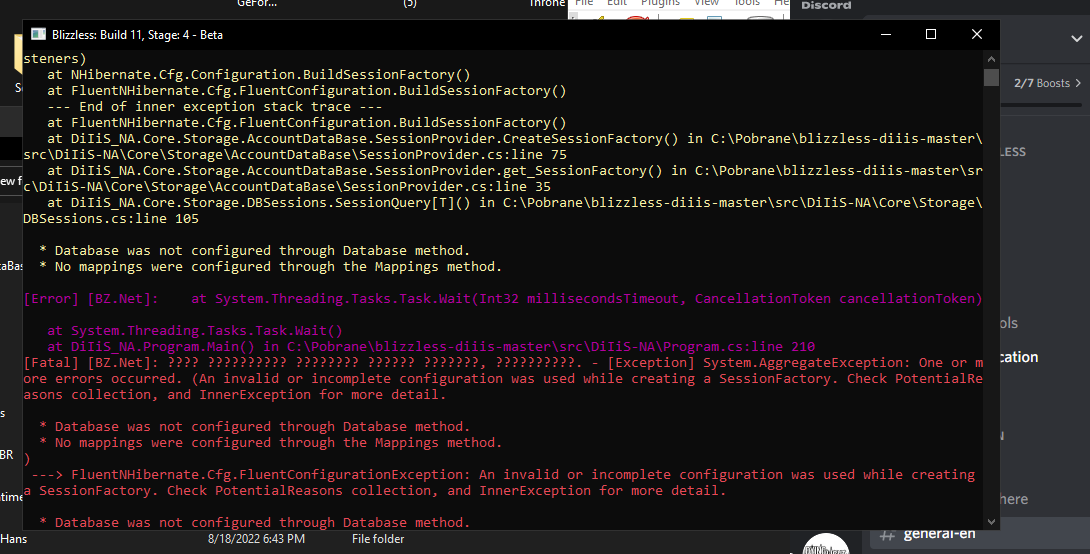Viewport: 1090px width, 554px height.
Task: Close the Blizzless console window
Action: click(977, 35)
